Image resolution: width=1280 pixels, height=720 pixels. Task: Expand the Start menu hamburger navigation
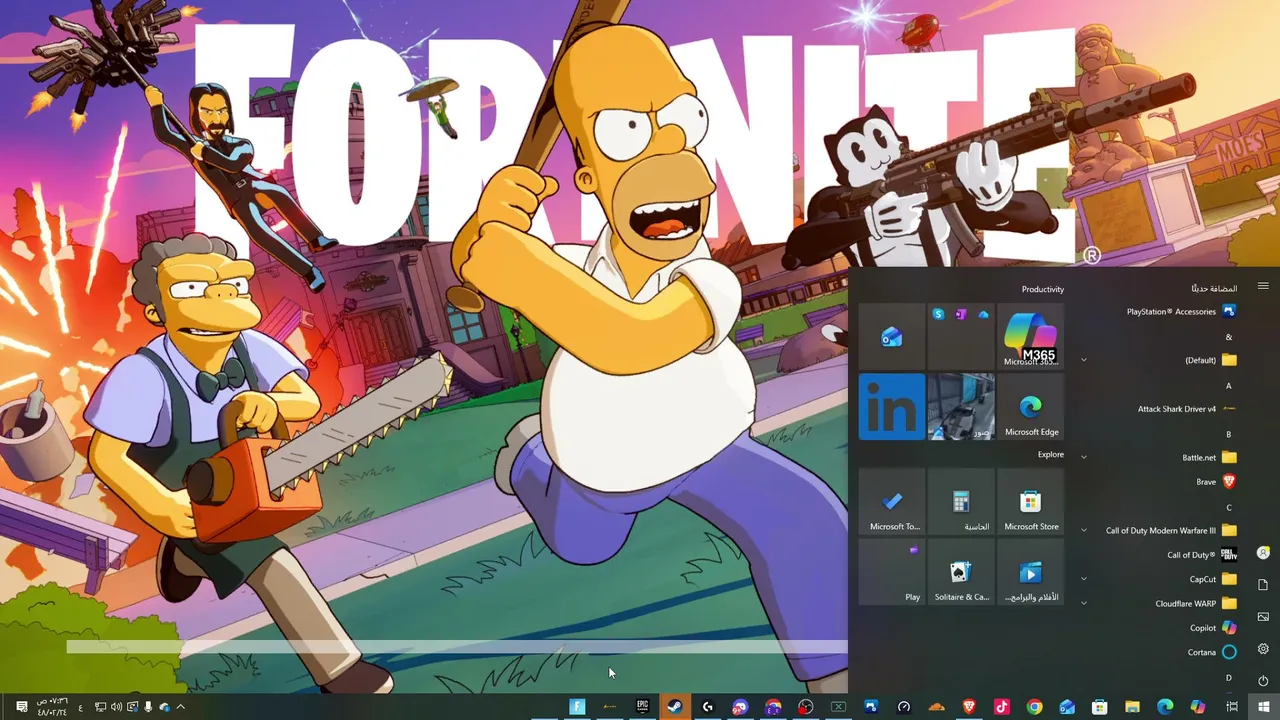[1263, 287]
